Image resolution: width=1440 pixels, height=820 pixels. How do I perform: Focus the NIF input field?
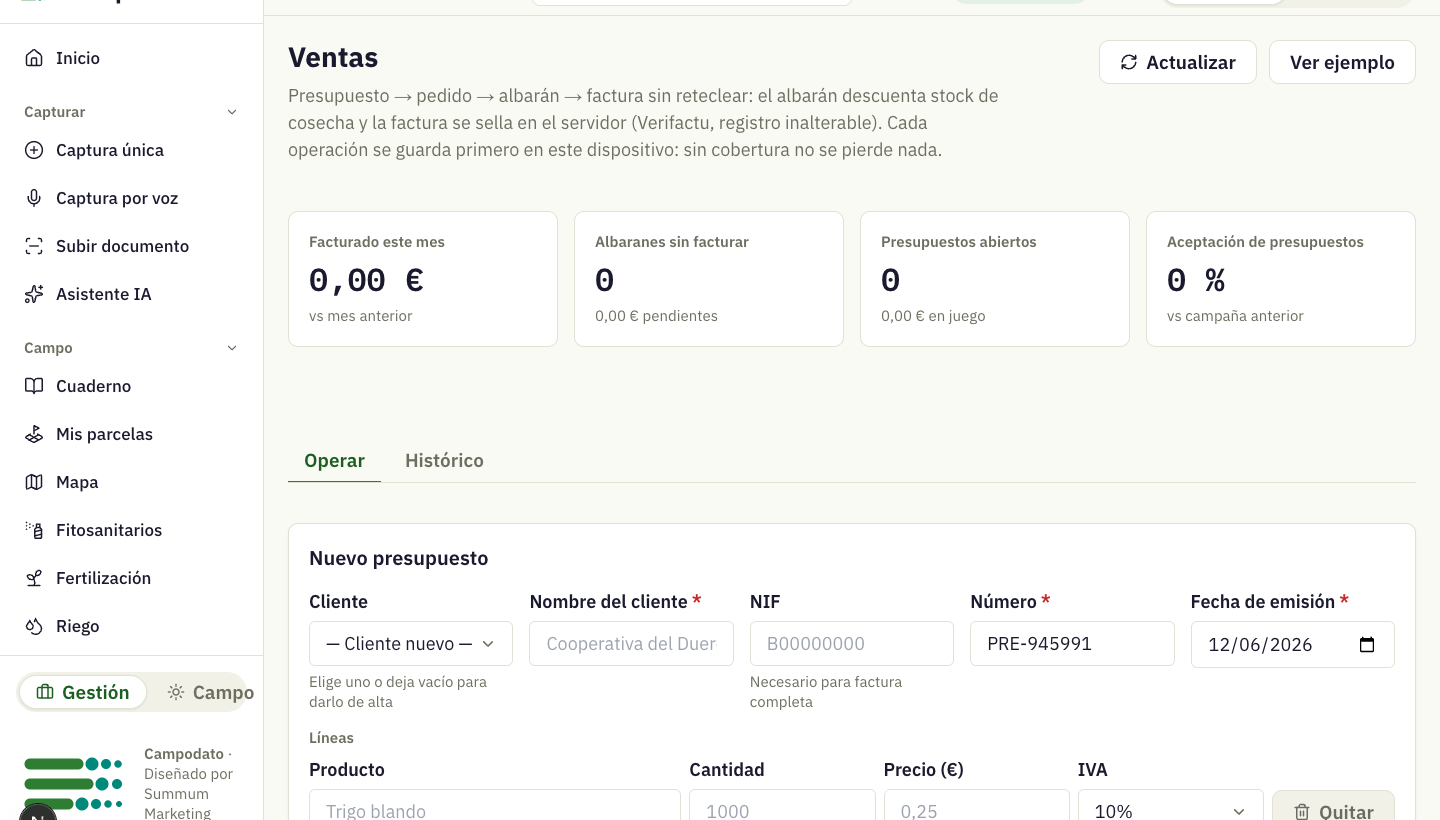[x=852, y=644]
